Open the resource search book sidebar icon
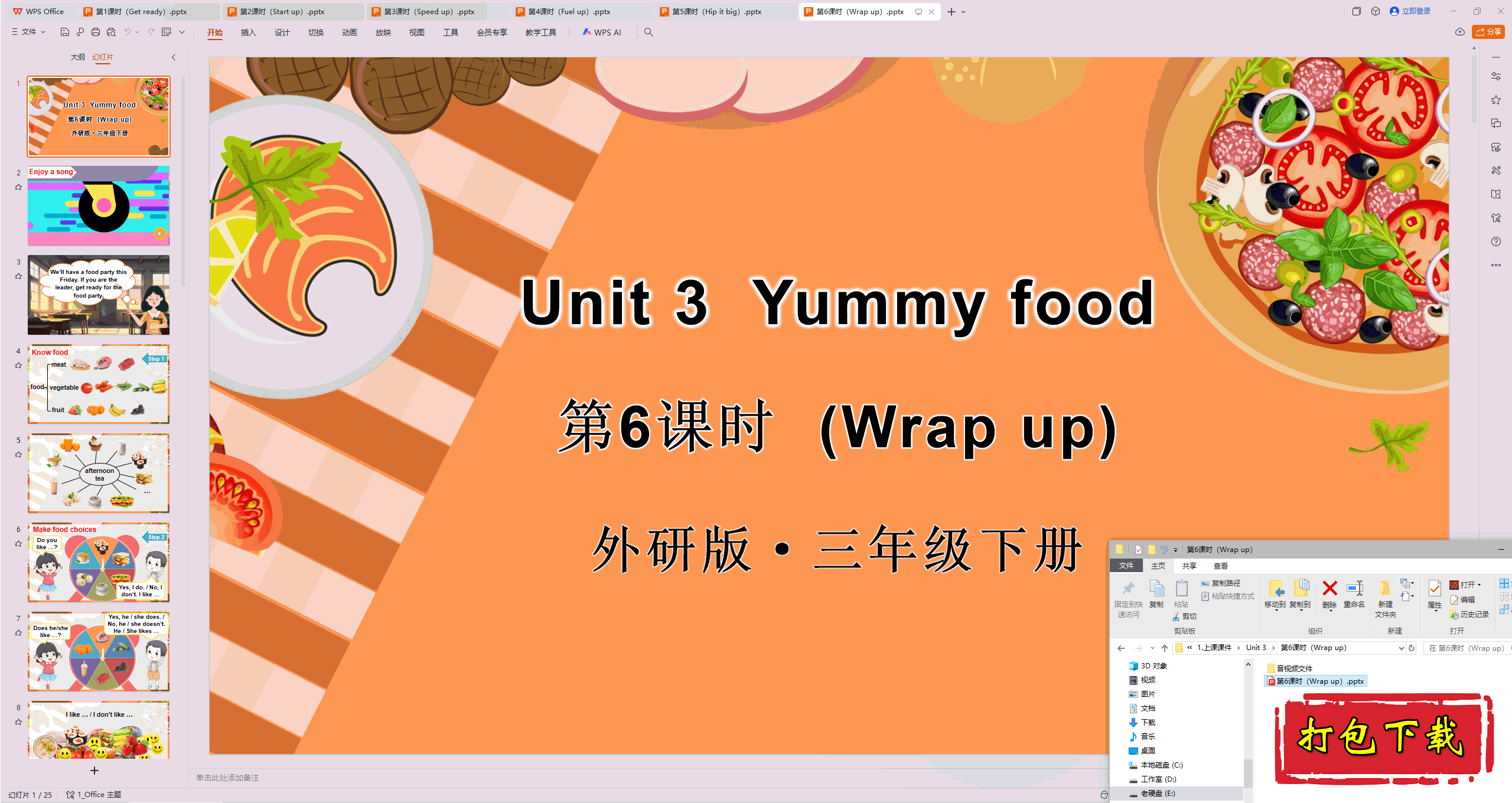The image size is (1512, 803). coord(1496,194)
